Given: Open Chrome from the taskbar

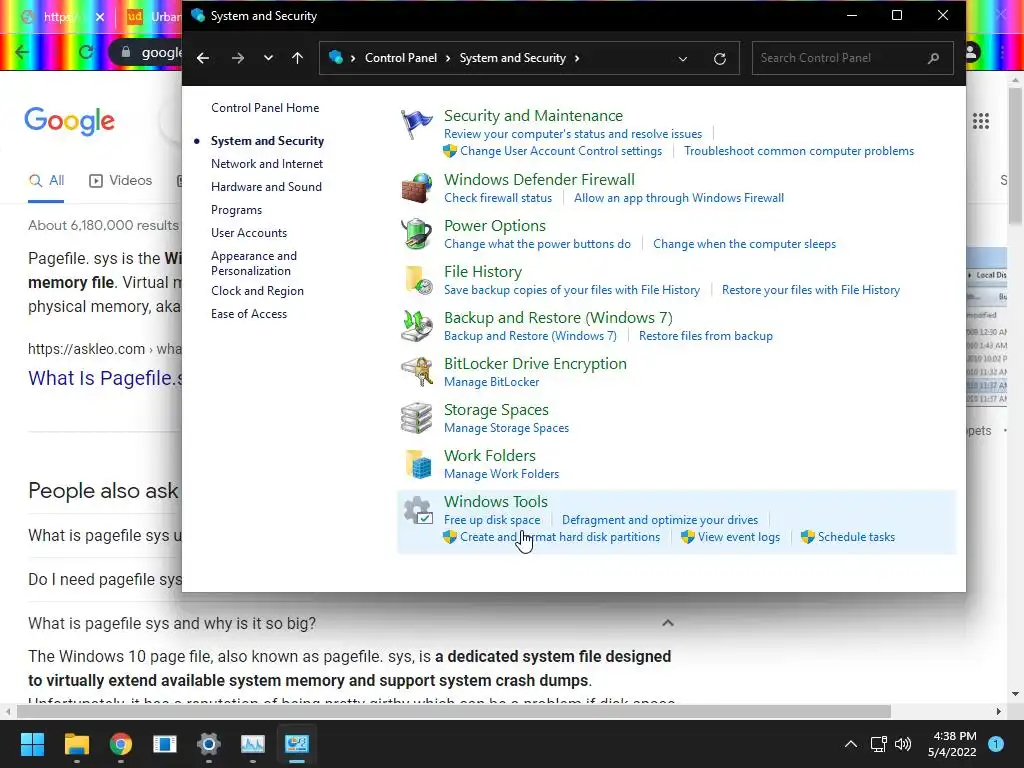Looking at the screenshot, I should pos(121,744).
